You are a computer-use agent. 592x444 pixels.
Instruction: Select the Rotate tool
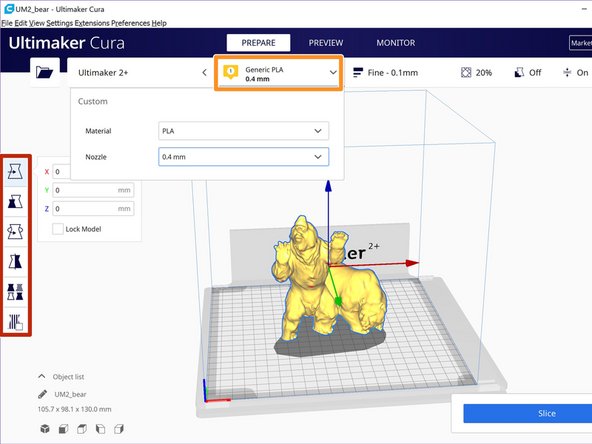(x=15, y=231)
